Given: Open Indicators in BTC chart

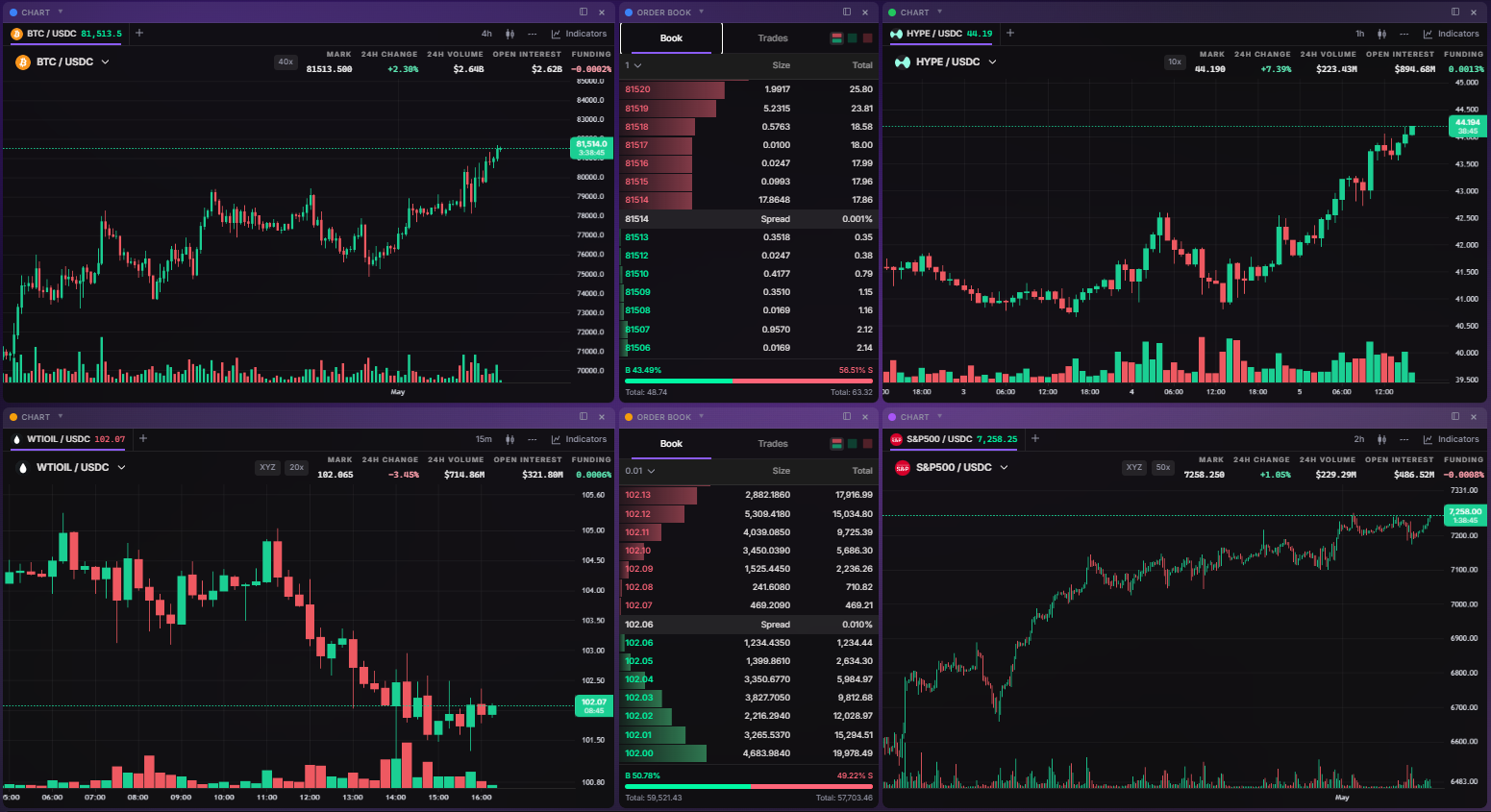Looking at the screenshot, I should pos(579,34).
